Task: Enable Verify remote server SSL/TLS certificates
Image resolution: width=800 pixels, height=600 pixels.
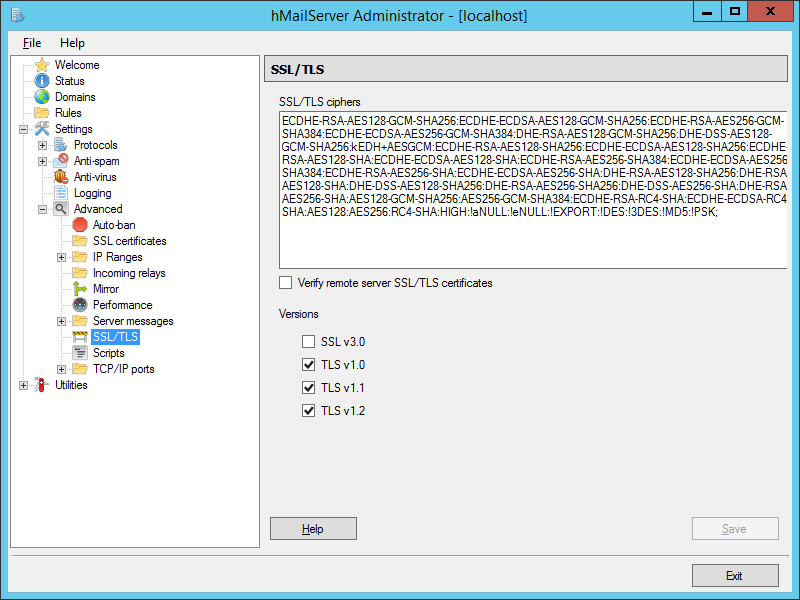Action: coord(286,283)
